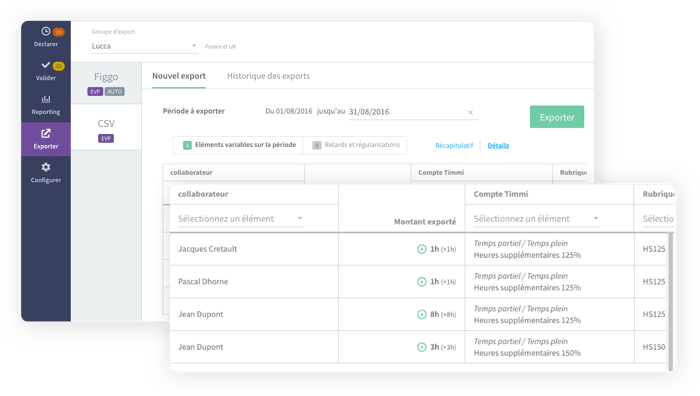Select Eléments variables sur la période

point(239,145)
